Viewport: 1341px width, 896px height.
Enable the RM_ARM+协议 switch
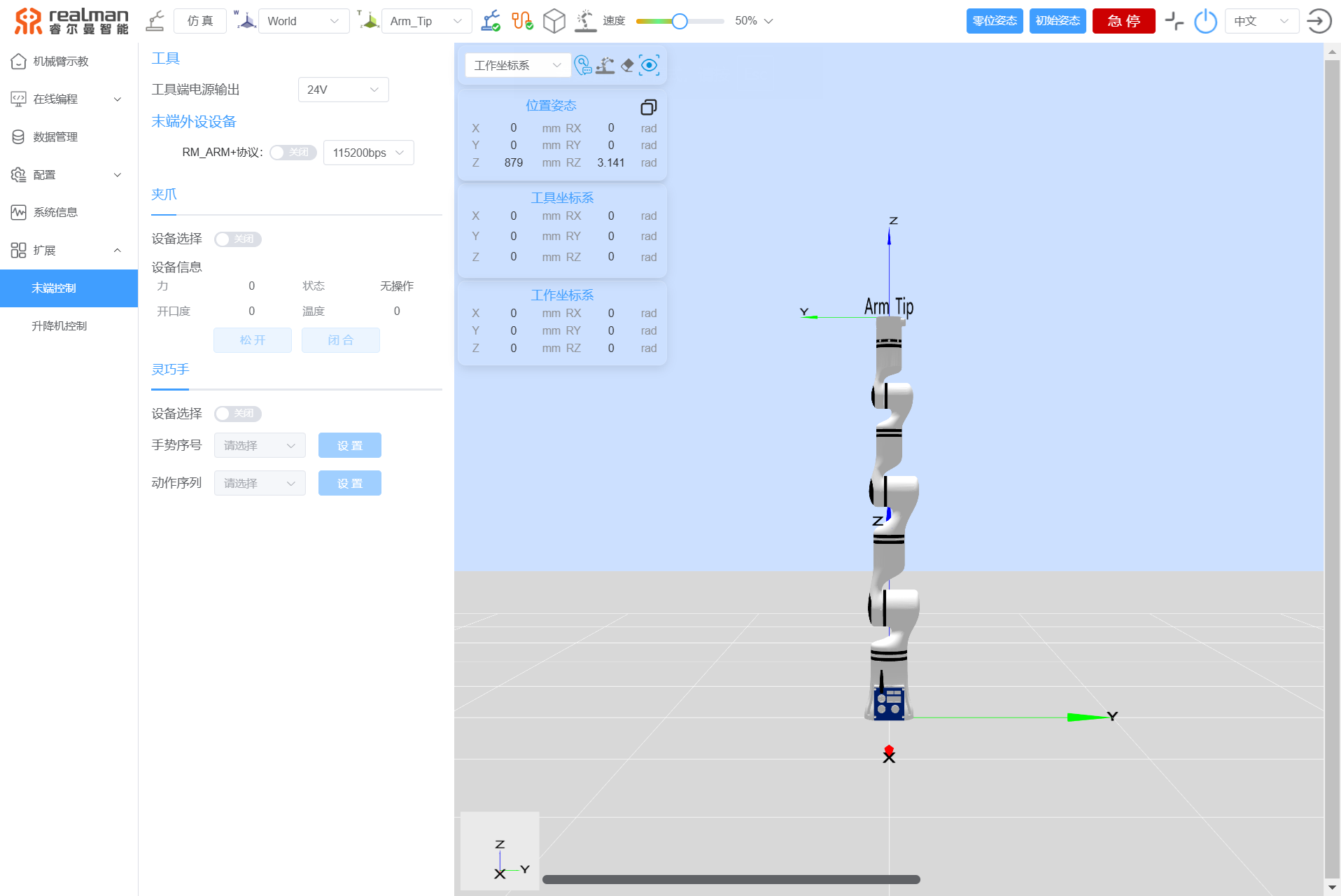(293, 153)
